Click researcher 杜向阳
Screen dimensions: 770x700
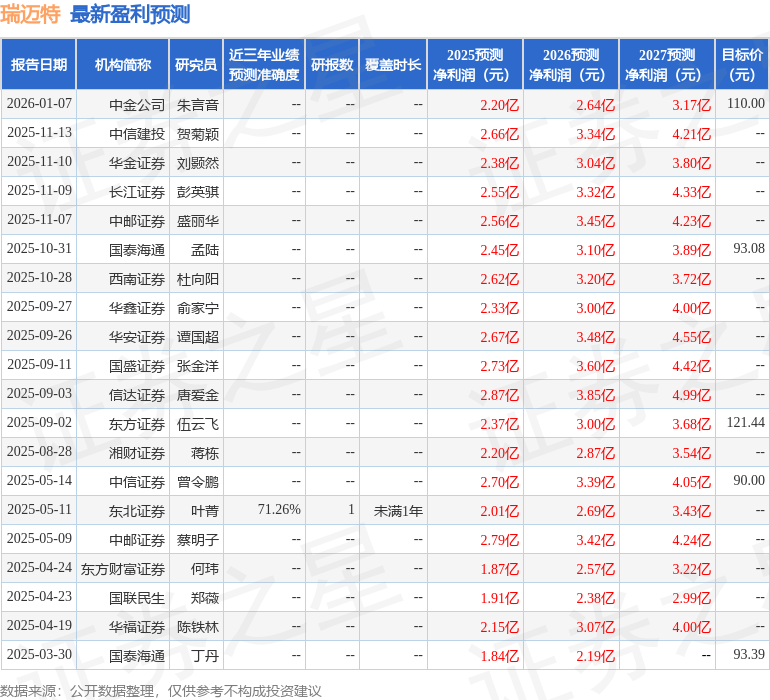tap(198, 279)
